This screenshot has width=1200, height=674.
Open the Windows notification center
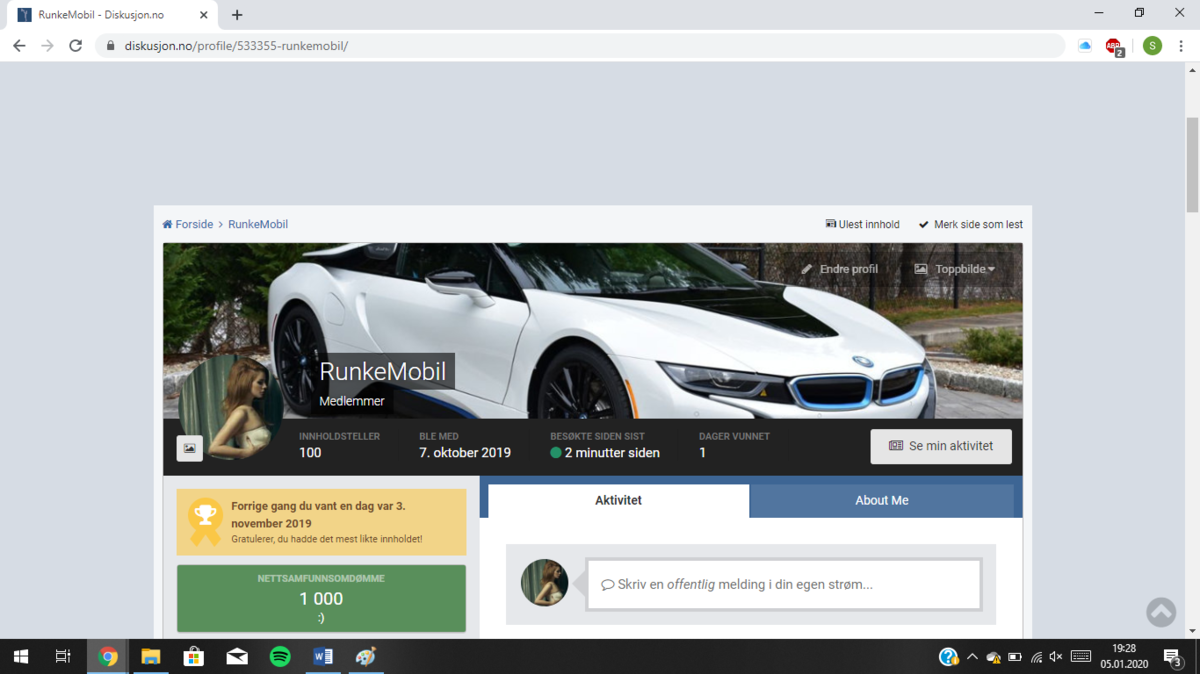[1173, 657]
